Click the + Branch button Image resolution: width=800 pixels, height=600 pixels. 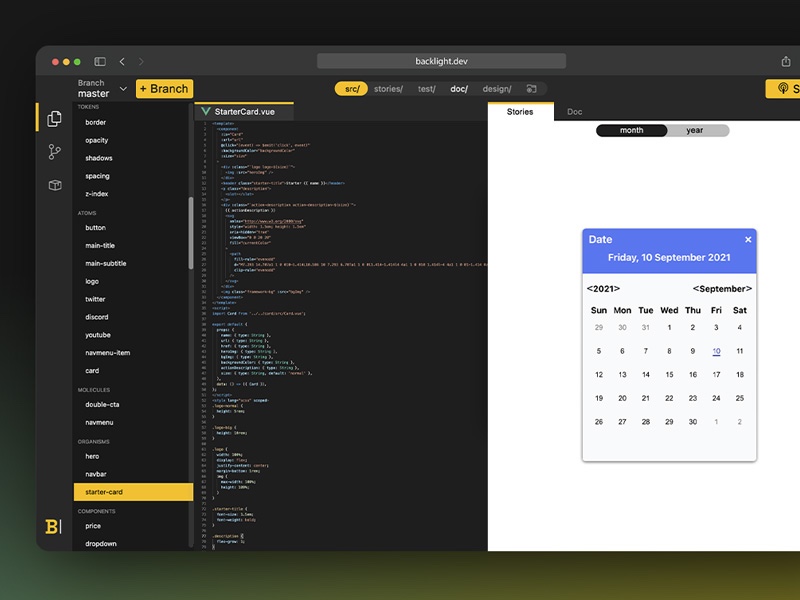coord(164,89)
